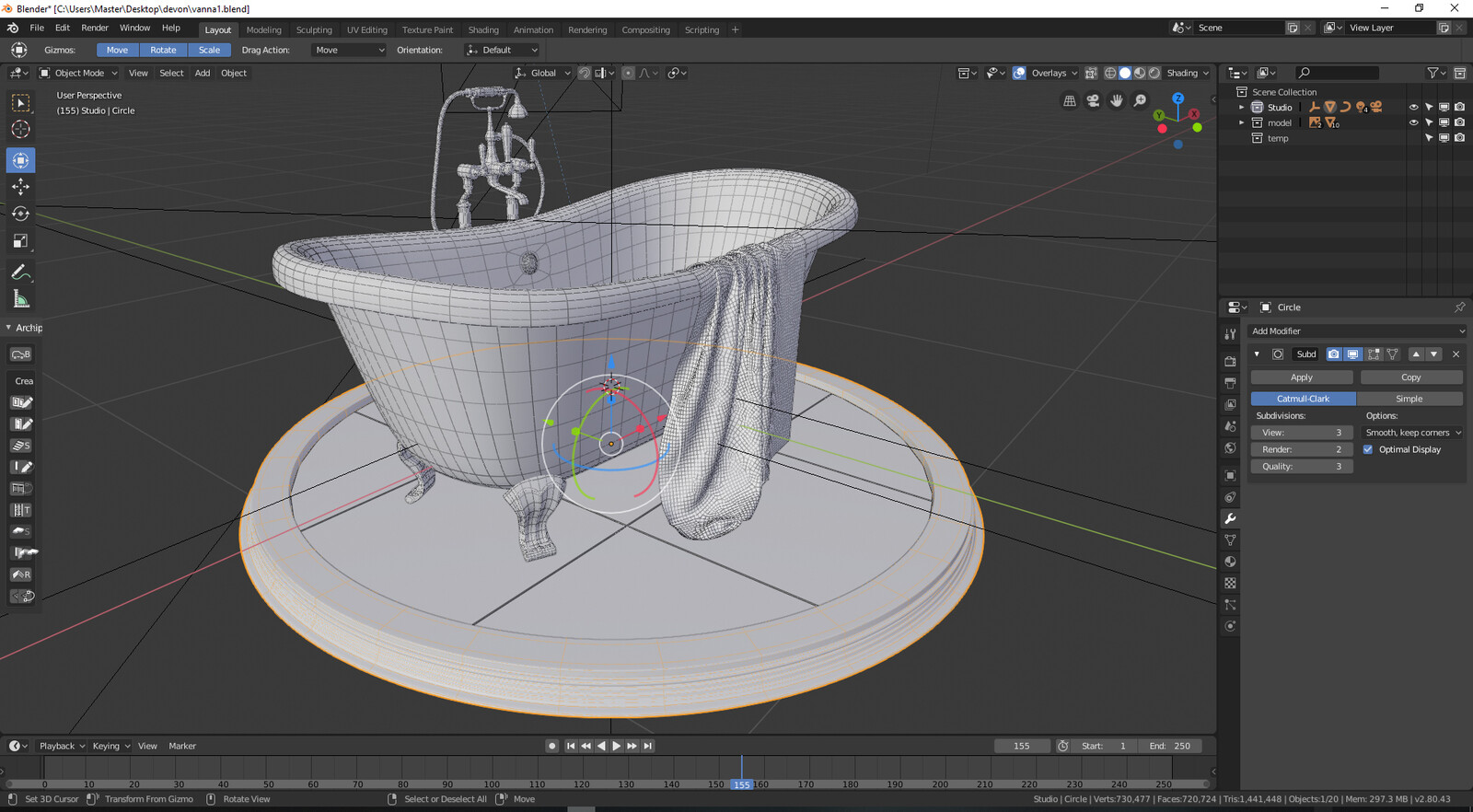Open the Physics properties tab
Image resolution: width=1473 pixels, height=812 pixels.
coord(1230,626)
